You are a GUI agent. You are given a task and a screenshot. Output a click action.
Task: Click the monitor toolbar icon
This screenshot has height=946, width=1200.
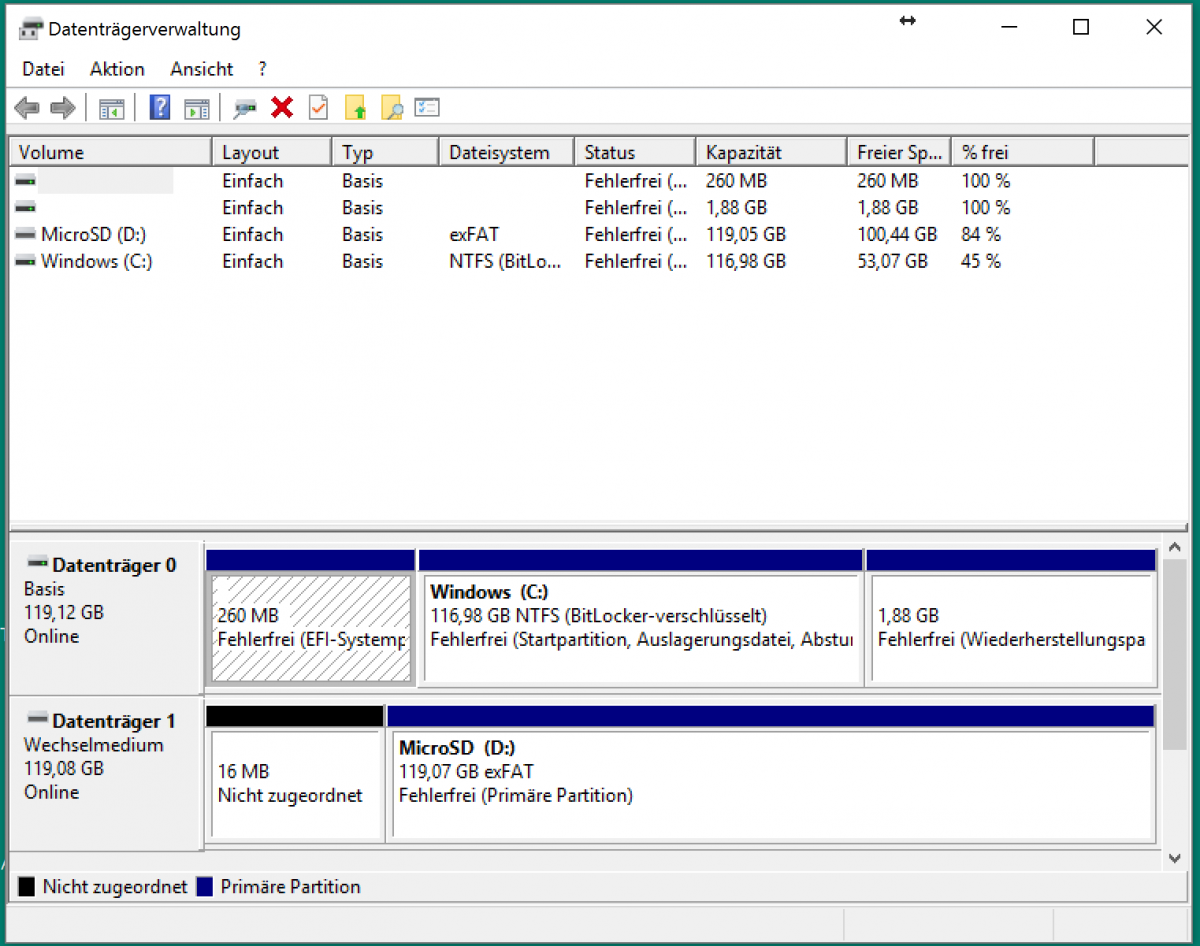click(243, 107)
